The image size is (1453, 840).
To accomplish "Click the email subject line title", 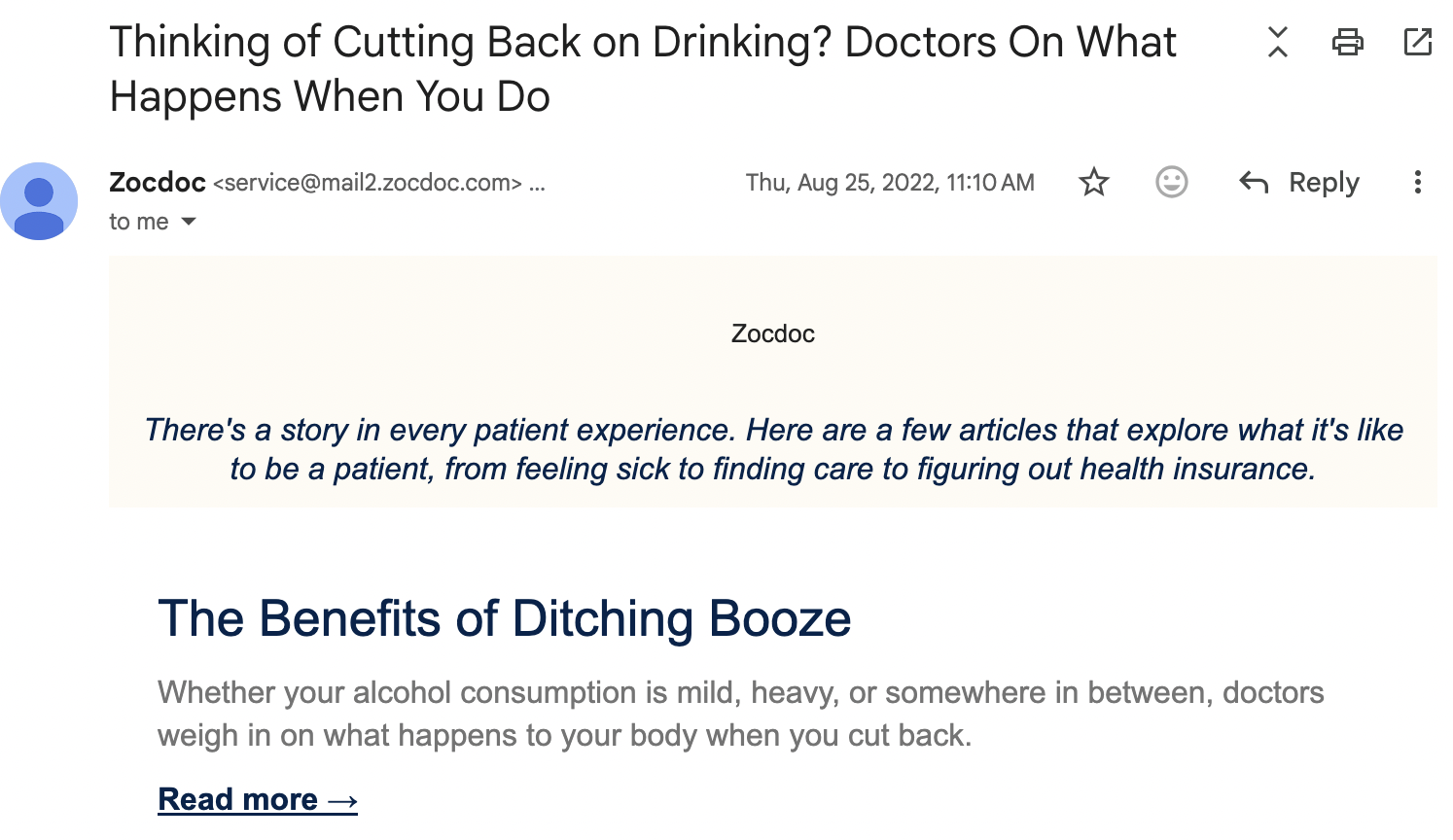I will [x=643, y=69].
